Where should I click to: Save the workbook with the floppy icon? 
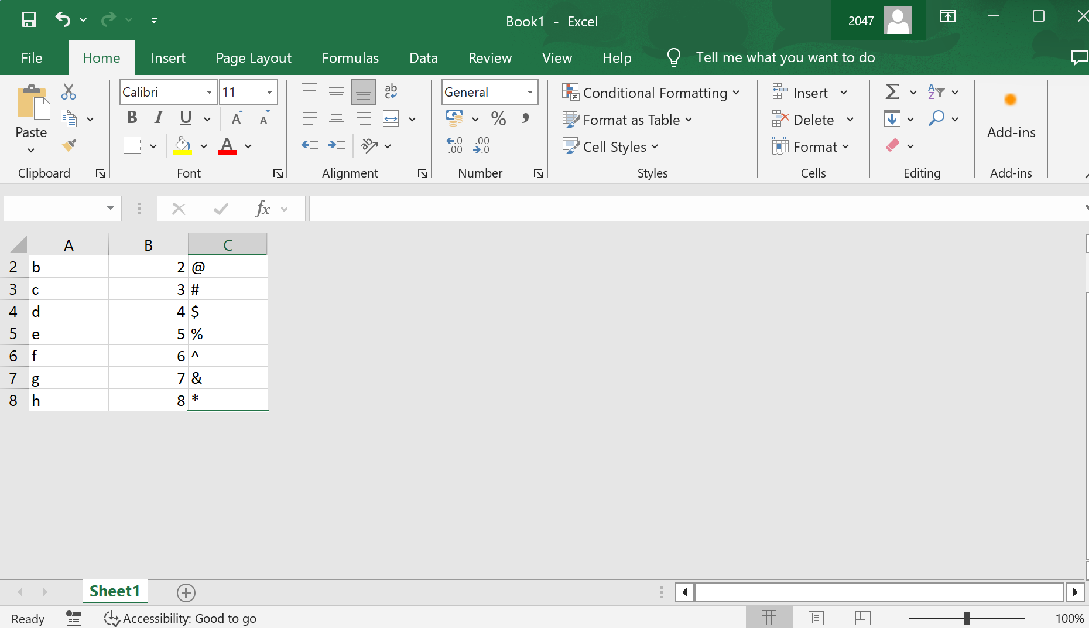click(x=29, y=19)
